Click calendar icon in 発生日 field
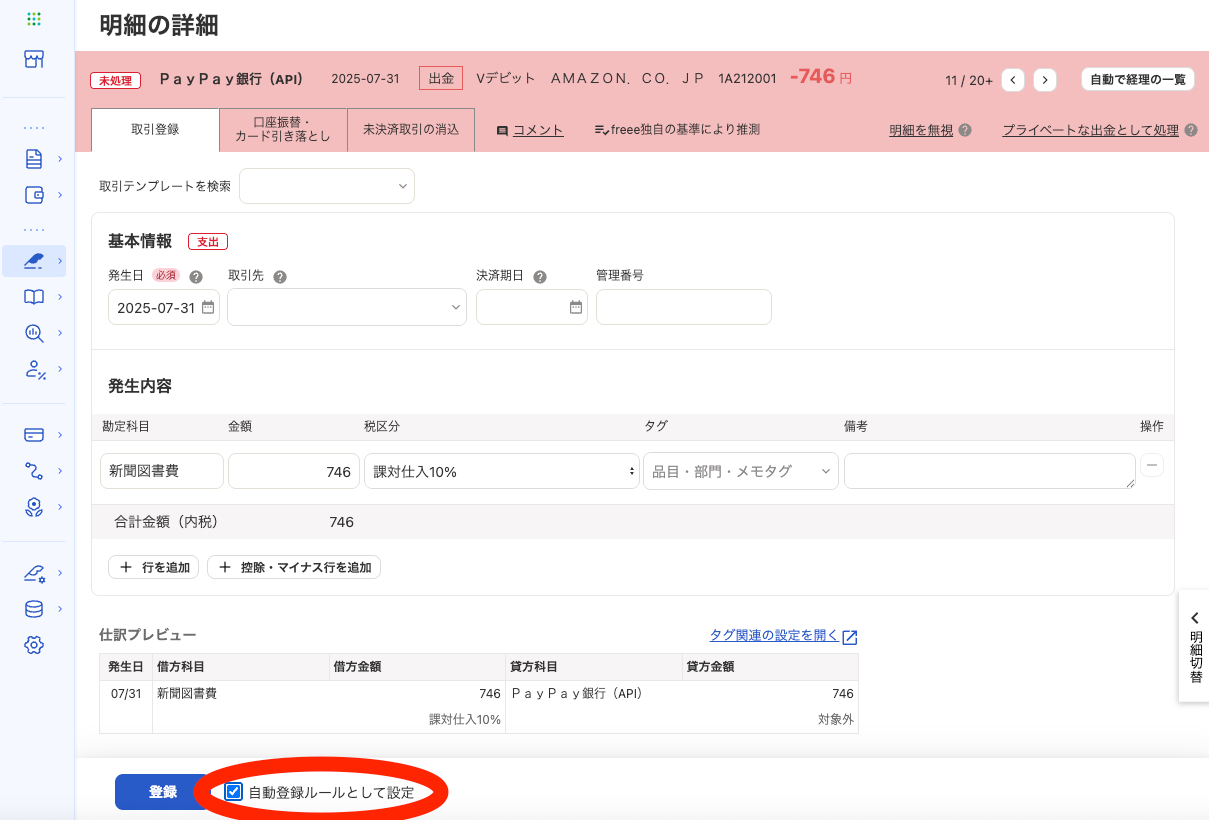 208,308
